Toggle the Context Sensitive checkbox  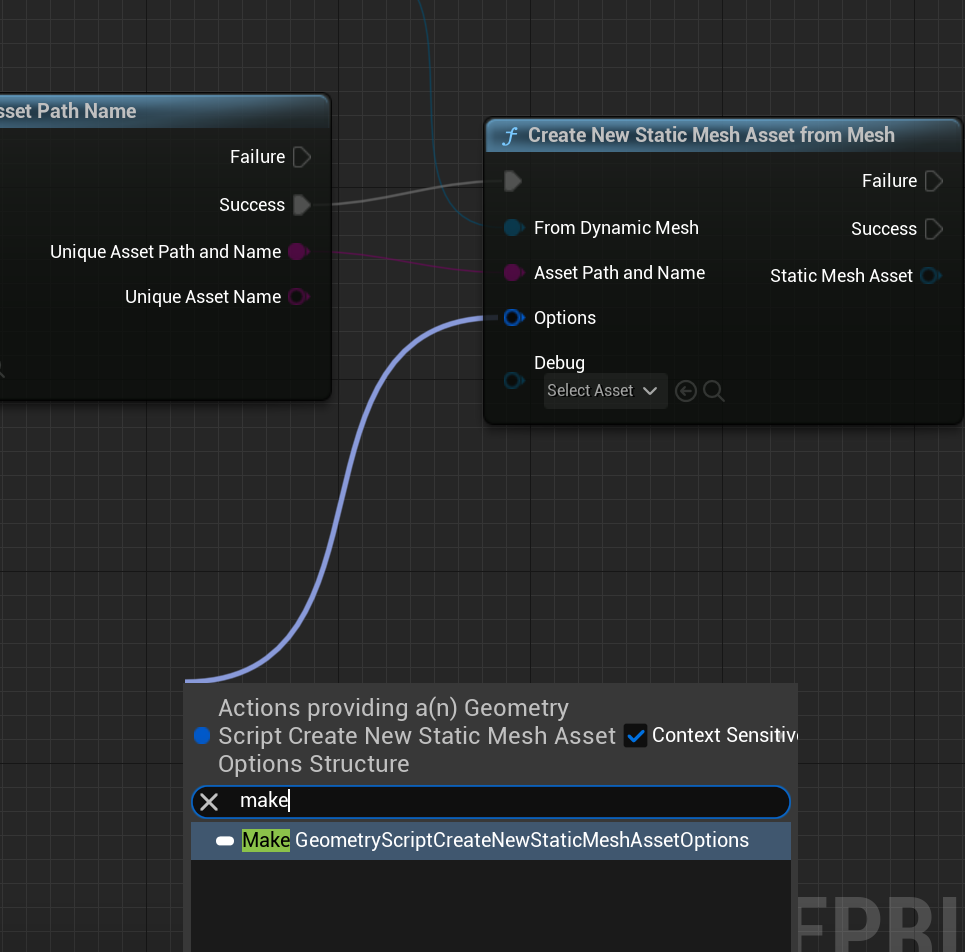(x=635, y=735)
